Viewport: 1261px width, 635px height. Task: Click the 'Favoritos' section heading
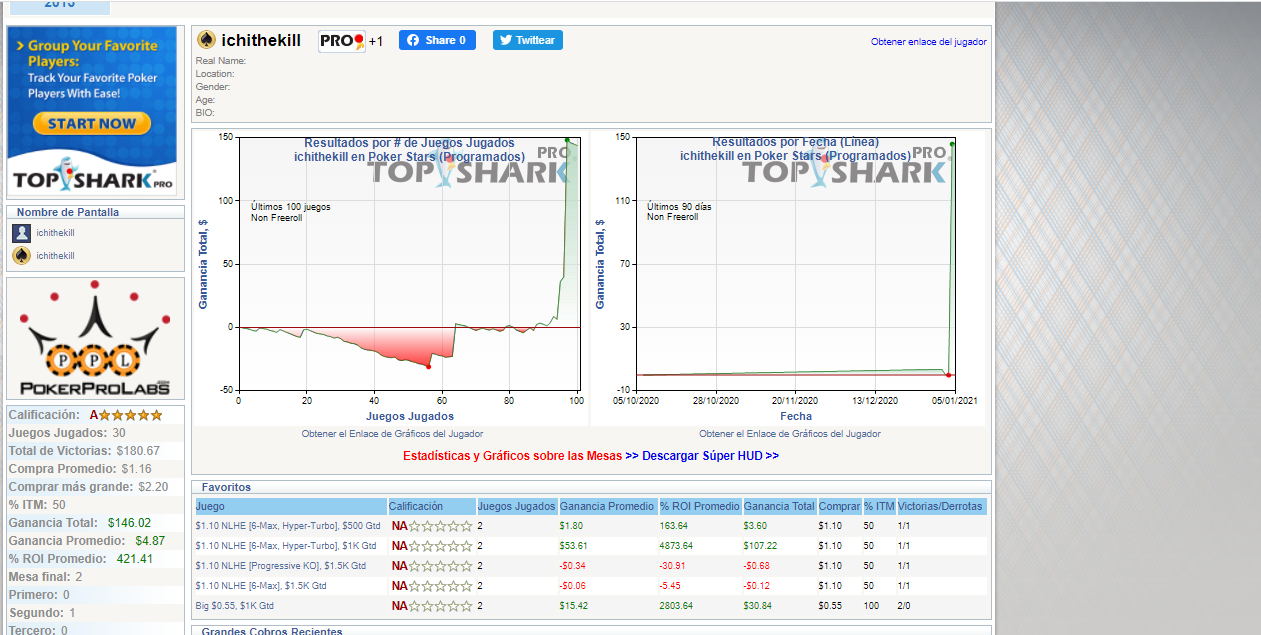pyautogui.click(x=225, y=488)
